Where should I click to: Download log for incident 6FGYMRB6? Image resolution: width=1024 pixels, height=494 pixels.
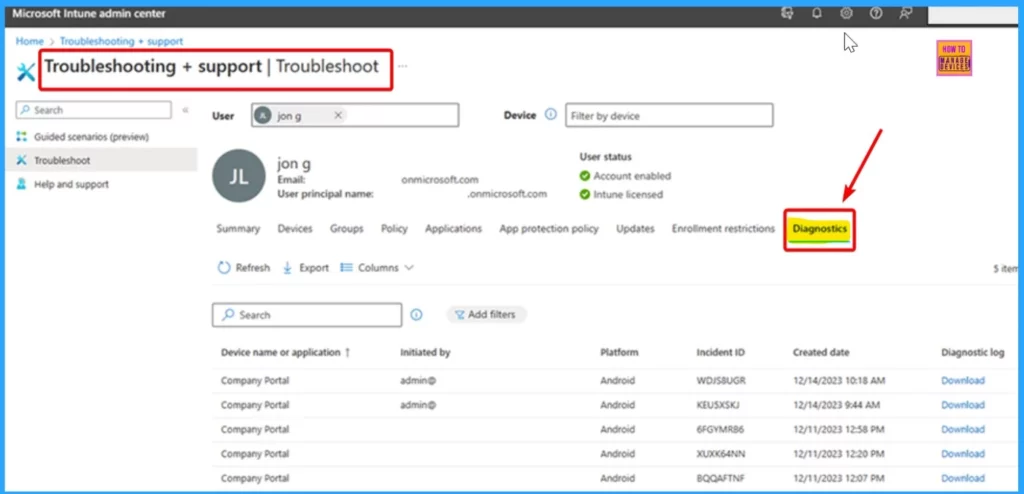pos(963,429)
